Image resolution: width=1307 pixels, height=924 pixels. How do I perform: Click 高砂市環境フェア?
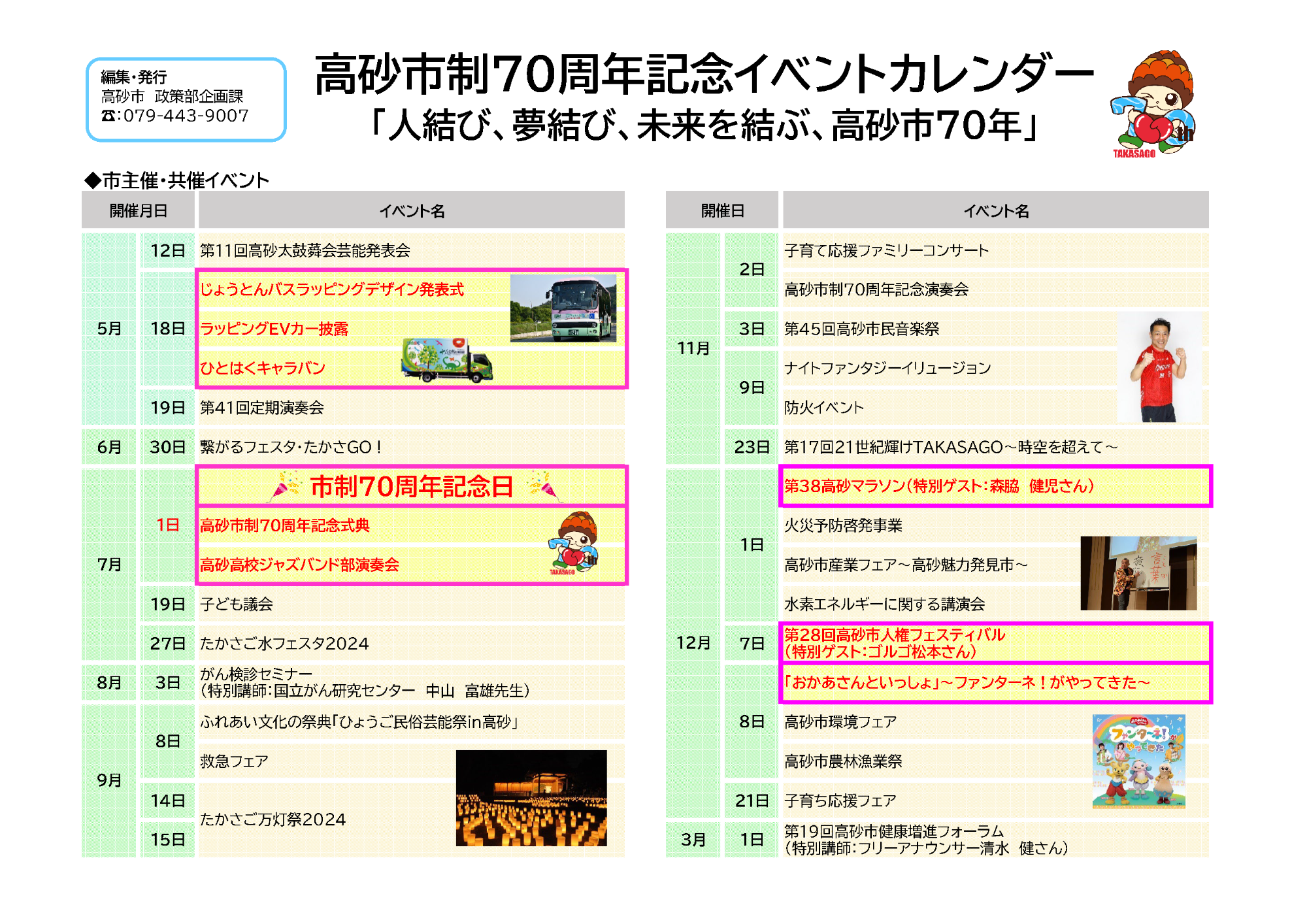point(840,722)
